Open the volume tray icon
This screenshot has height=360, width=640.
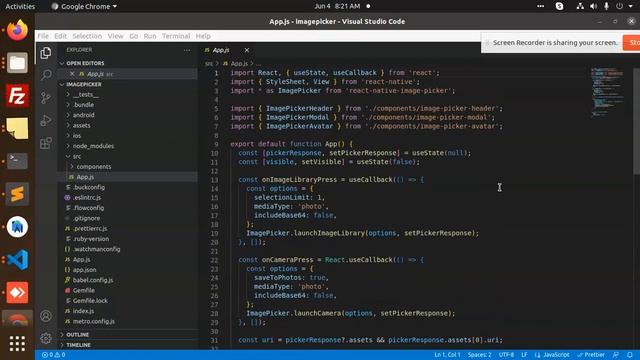[593, 6]
